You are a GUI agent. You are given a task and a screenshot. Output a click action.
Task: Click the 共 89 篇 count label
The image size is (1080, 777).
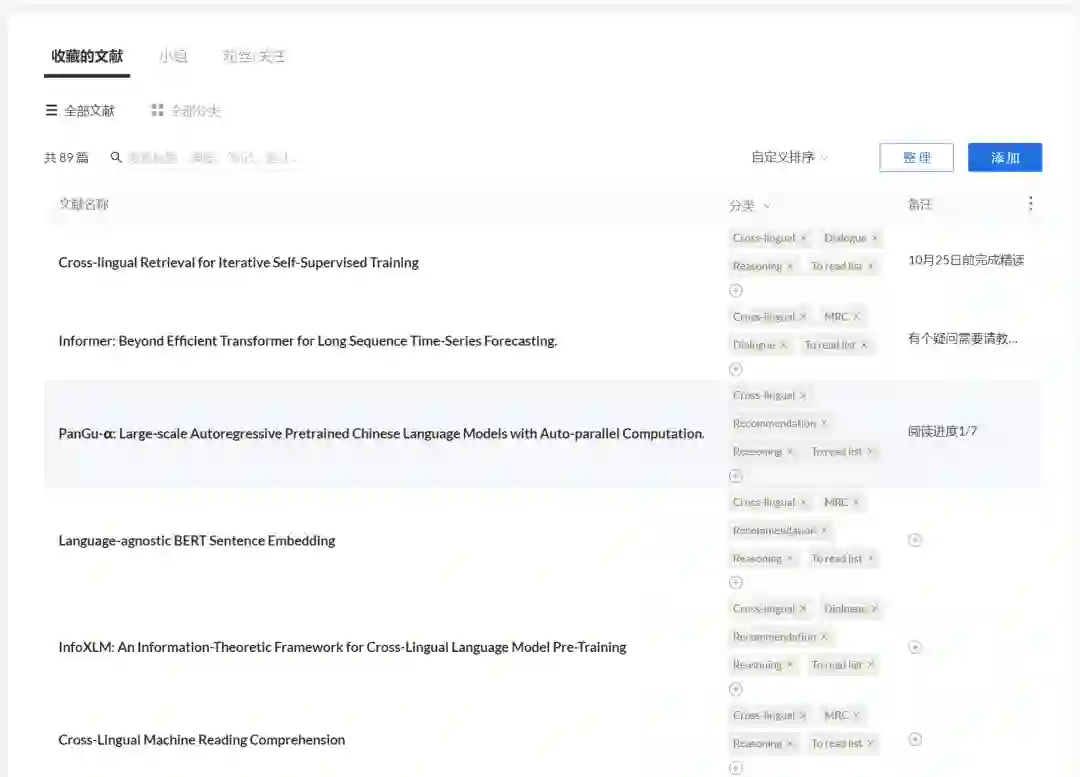point(66,158)
